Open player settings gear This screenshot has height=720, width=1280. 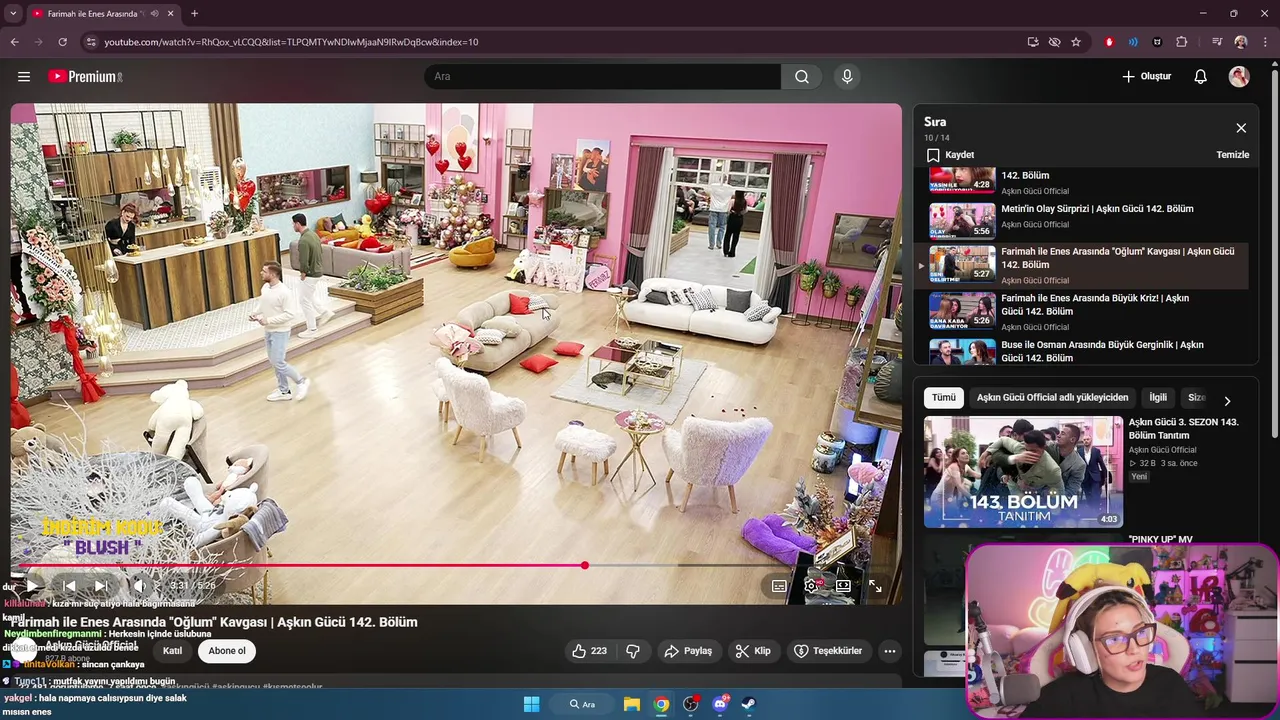click(811, 586)
